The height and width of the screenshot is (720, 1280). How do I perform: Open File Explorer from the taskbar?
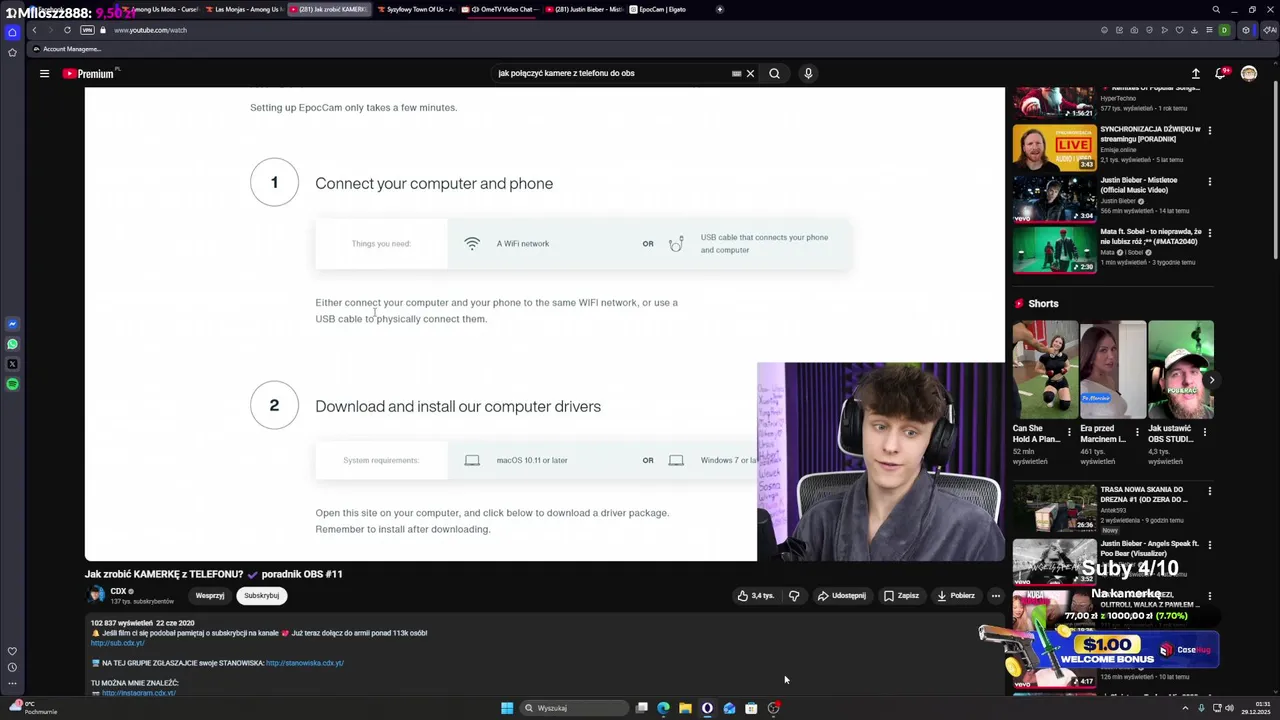685,708
